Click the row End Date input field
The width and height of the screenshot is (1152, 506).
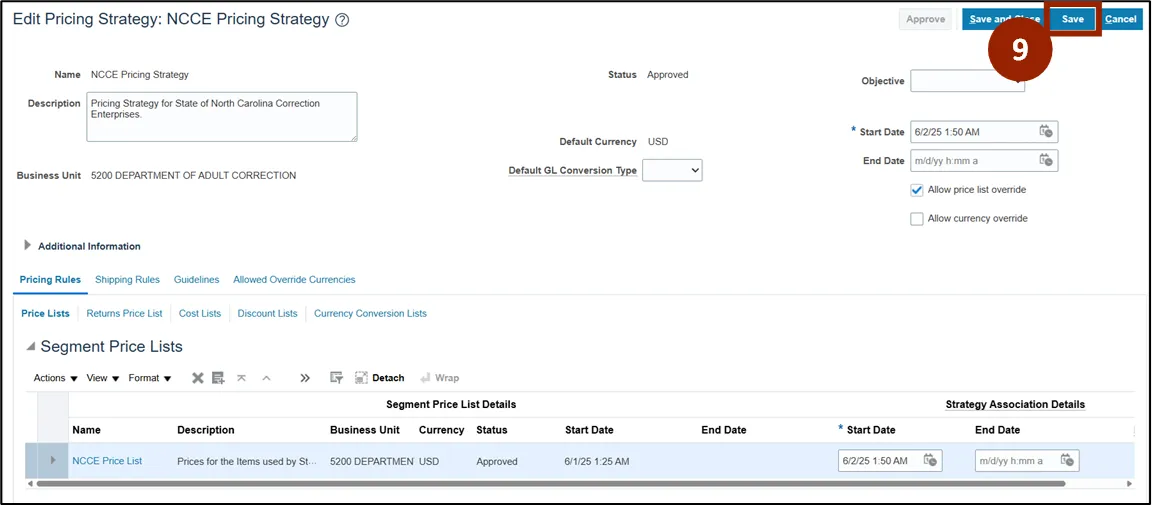tap(1015, 460)
